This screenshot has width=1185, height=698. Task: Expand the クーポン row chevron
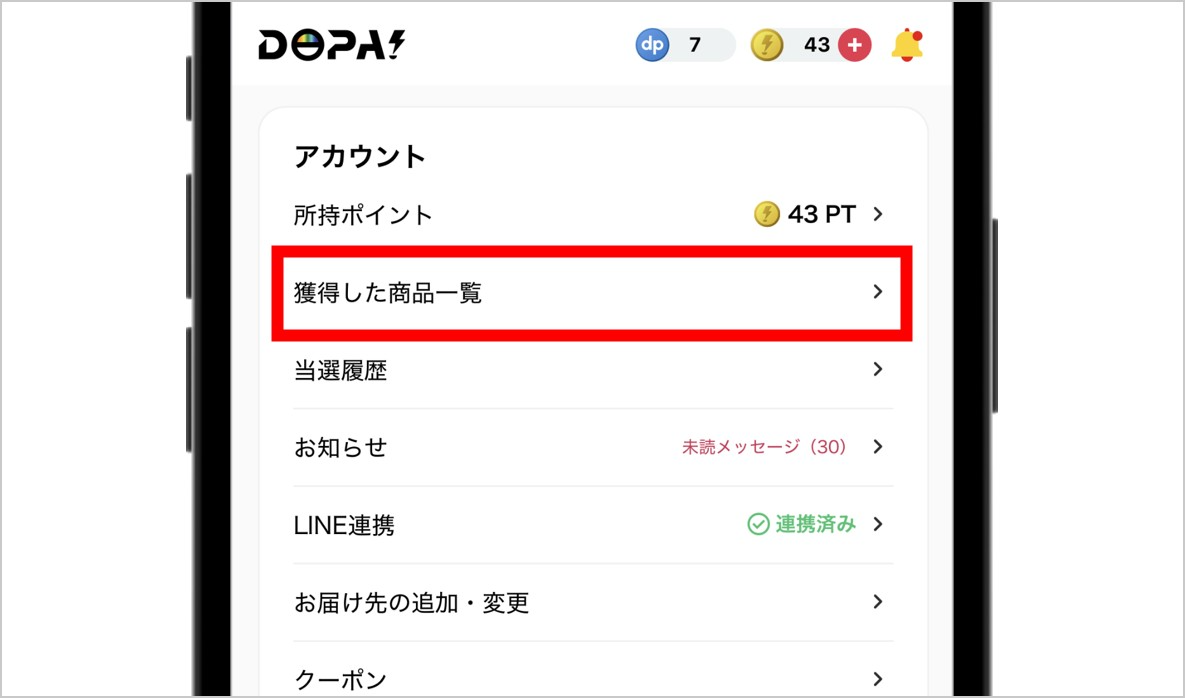(x=878, y=678)
